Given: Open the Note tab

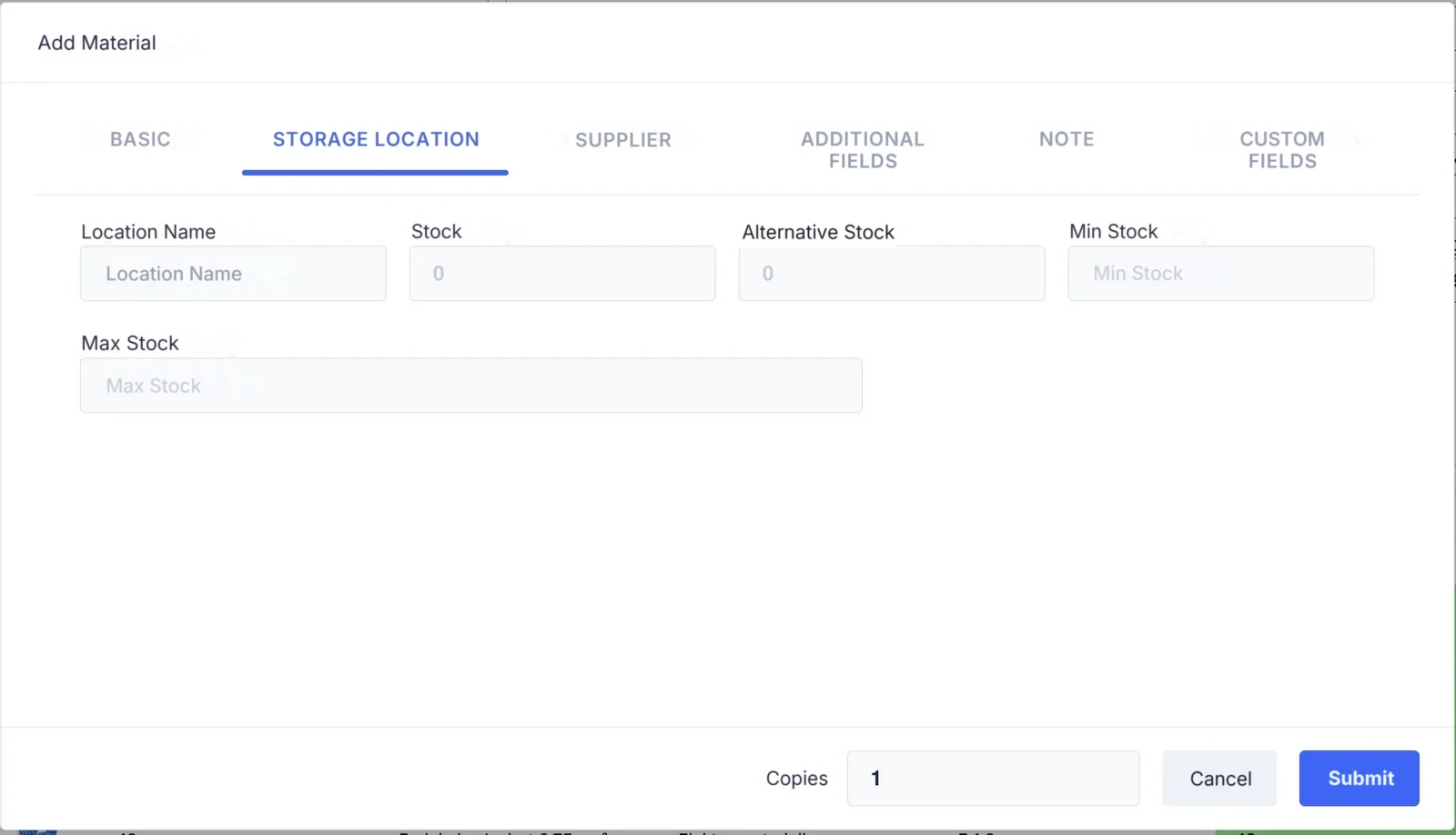Looking at the screenshot, I should (1067, 139).
